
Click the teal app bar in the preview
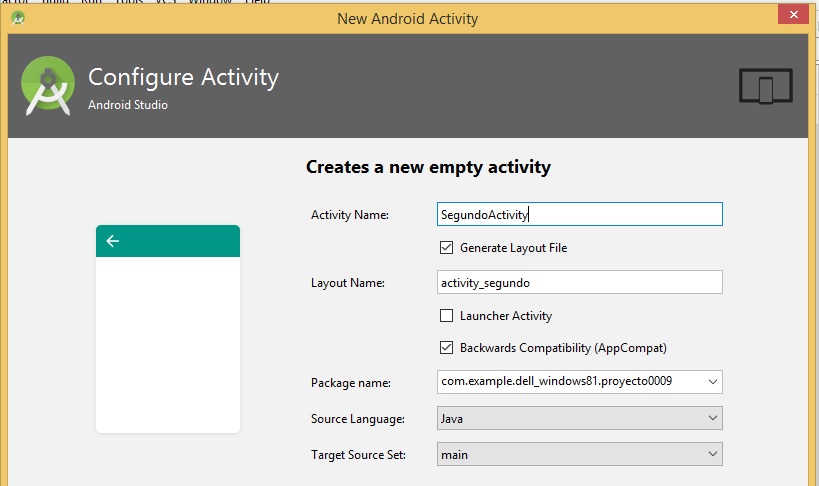coord(167,241)
